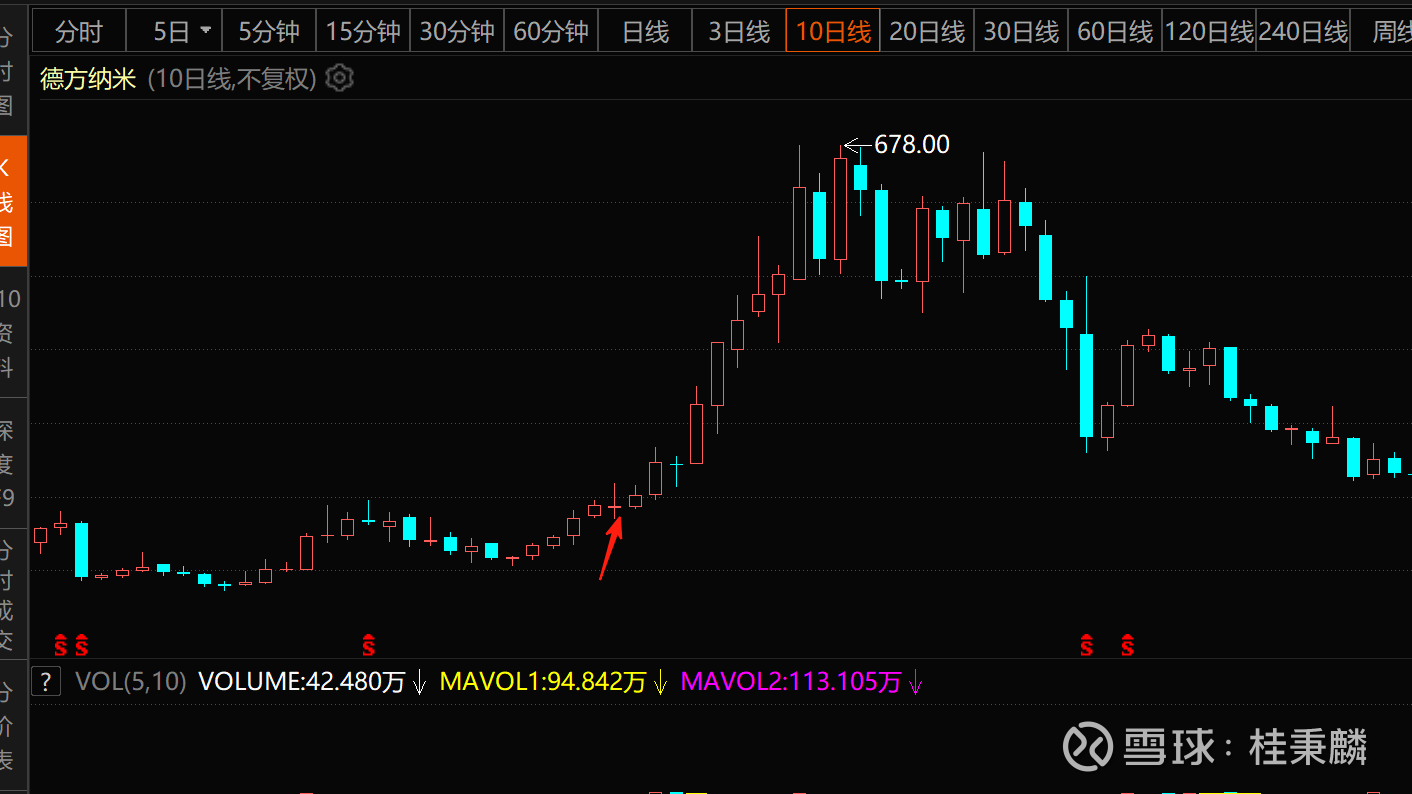Image resolution: width=1412 pixels, height=794 pixels.
Task: Select the 30日线 period tab
Action: click(x=1021, y=31)
